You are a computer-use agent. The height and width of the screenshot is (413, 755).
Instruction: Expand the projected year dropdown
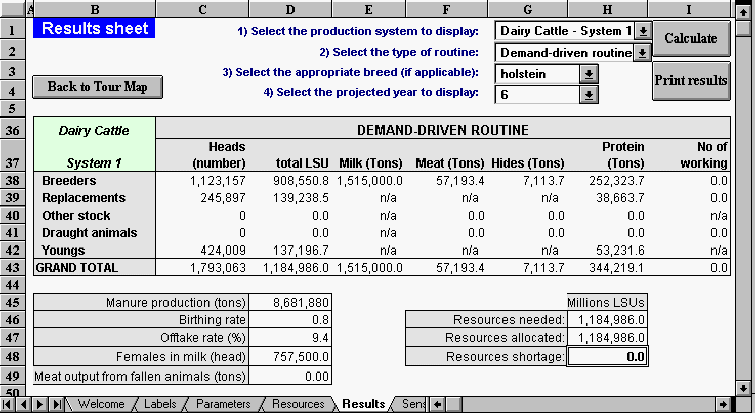[589, 94]
